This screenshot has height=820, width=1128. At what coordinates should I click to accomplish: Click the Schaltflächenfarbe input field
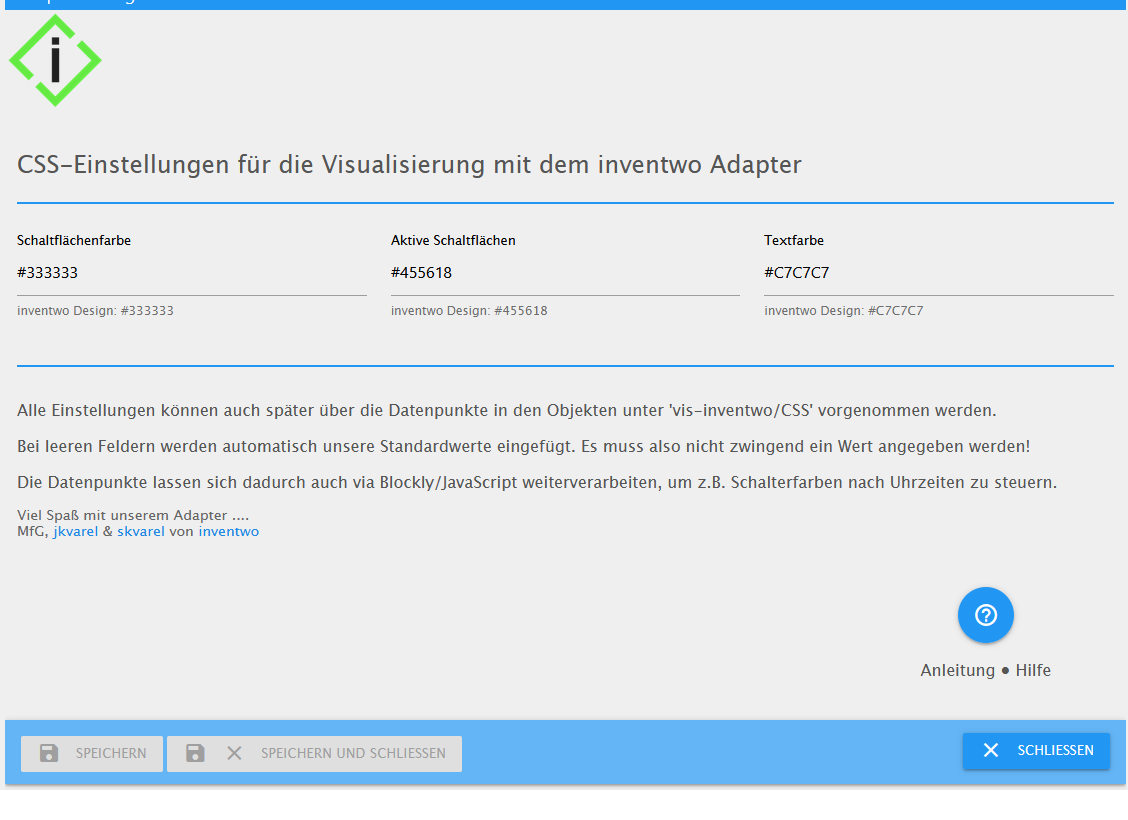[190, 272]
